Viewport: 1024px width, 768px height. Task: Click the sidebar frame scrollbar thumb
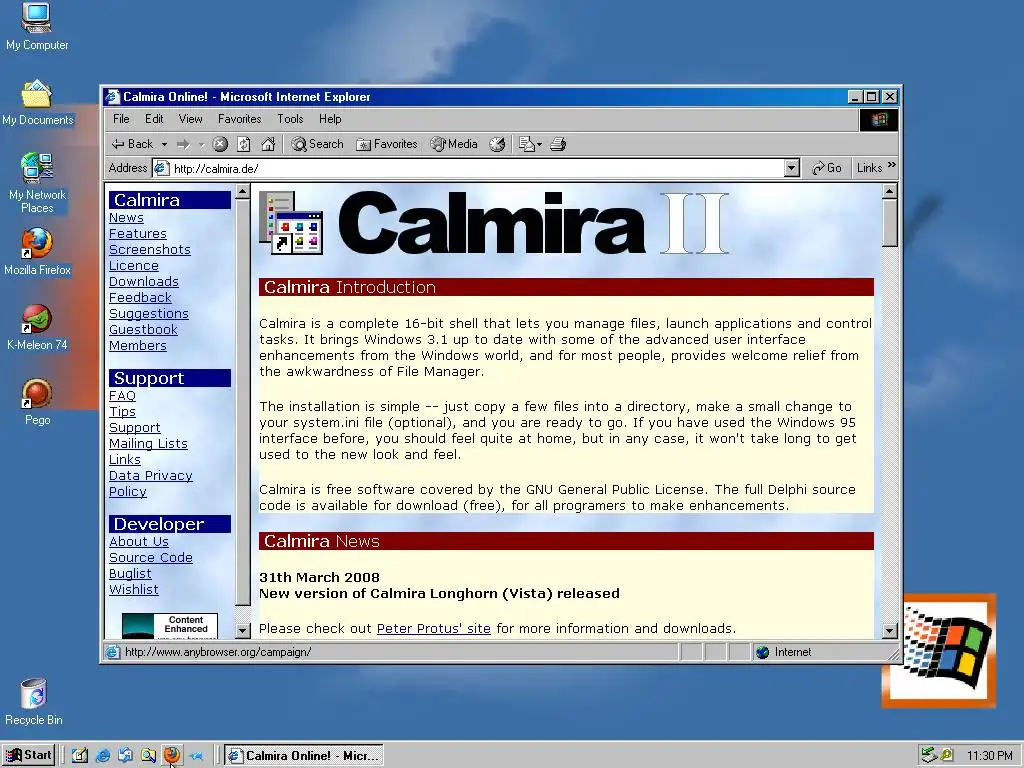[x=242, y=402]
